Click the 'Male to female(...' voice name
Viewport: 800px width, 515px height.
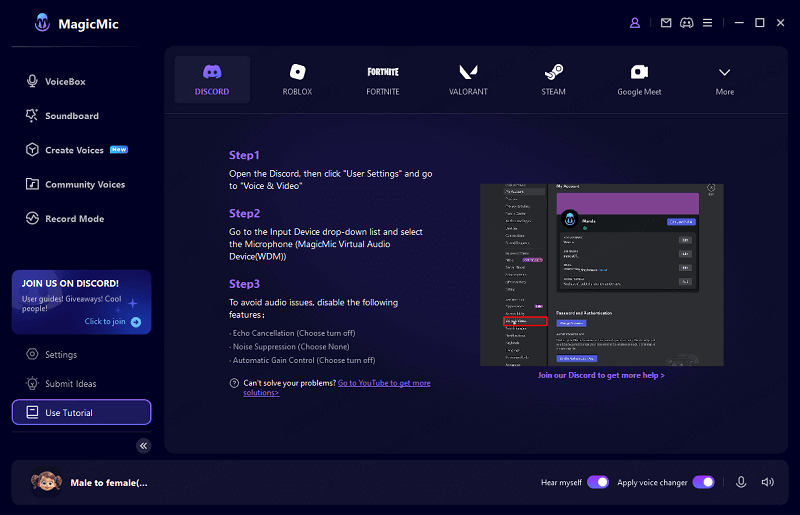coord(109,483)
